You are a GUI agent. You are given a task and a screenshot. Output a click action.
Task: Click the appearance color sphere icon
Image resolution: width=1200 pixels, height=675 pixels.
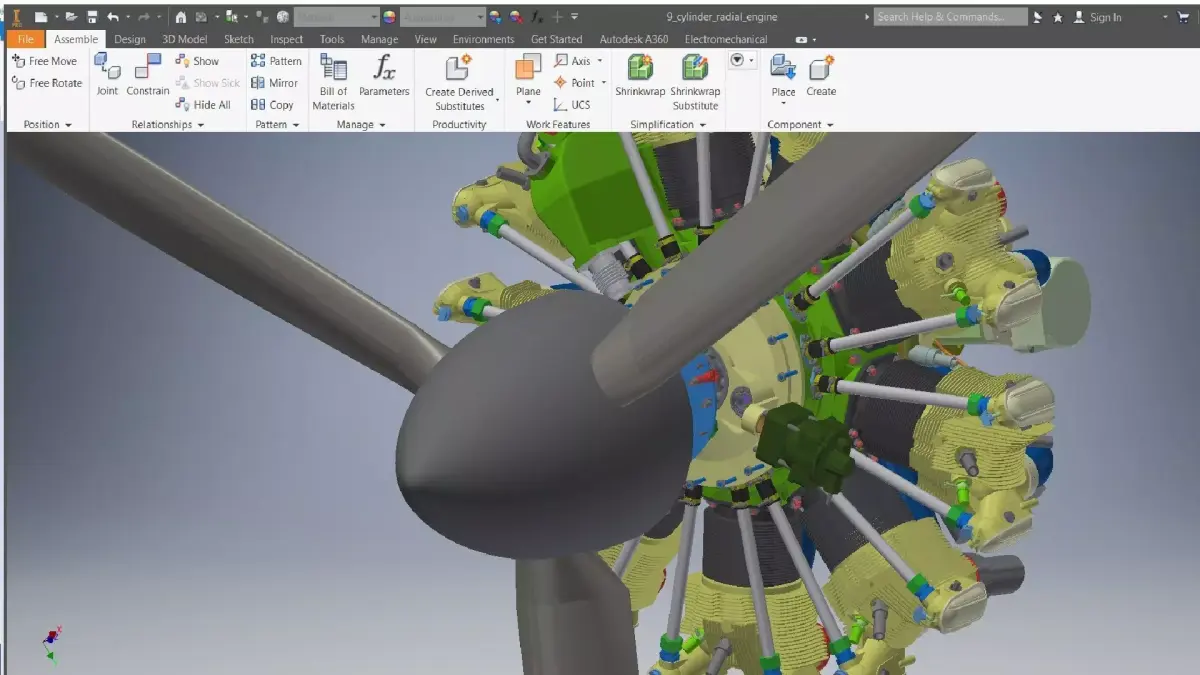coord(389,17)
